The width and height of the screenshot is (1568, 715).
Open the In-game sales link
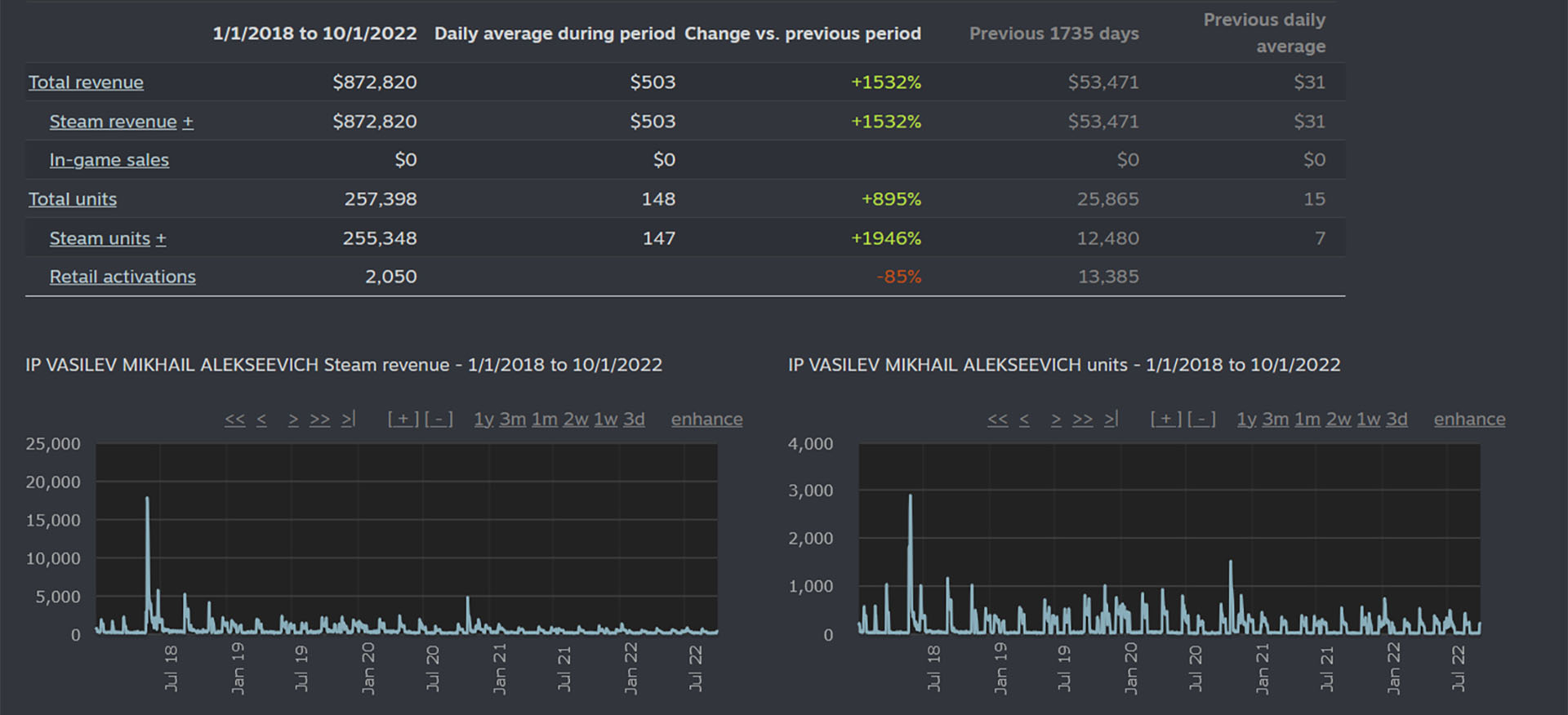tap(109, 160)
